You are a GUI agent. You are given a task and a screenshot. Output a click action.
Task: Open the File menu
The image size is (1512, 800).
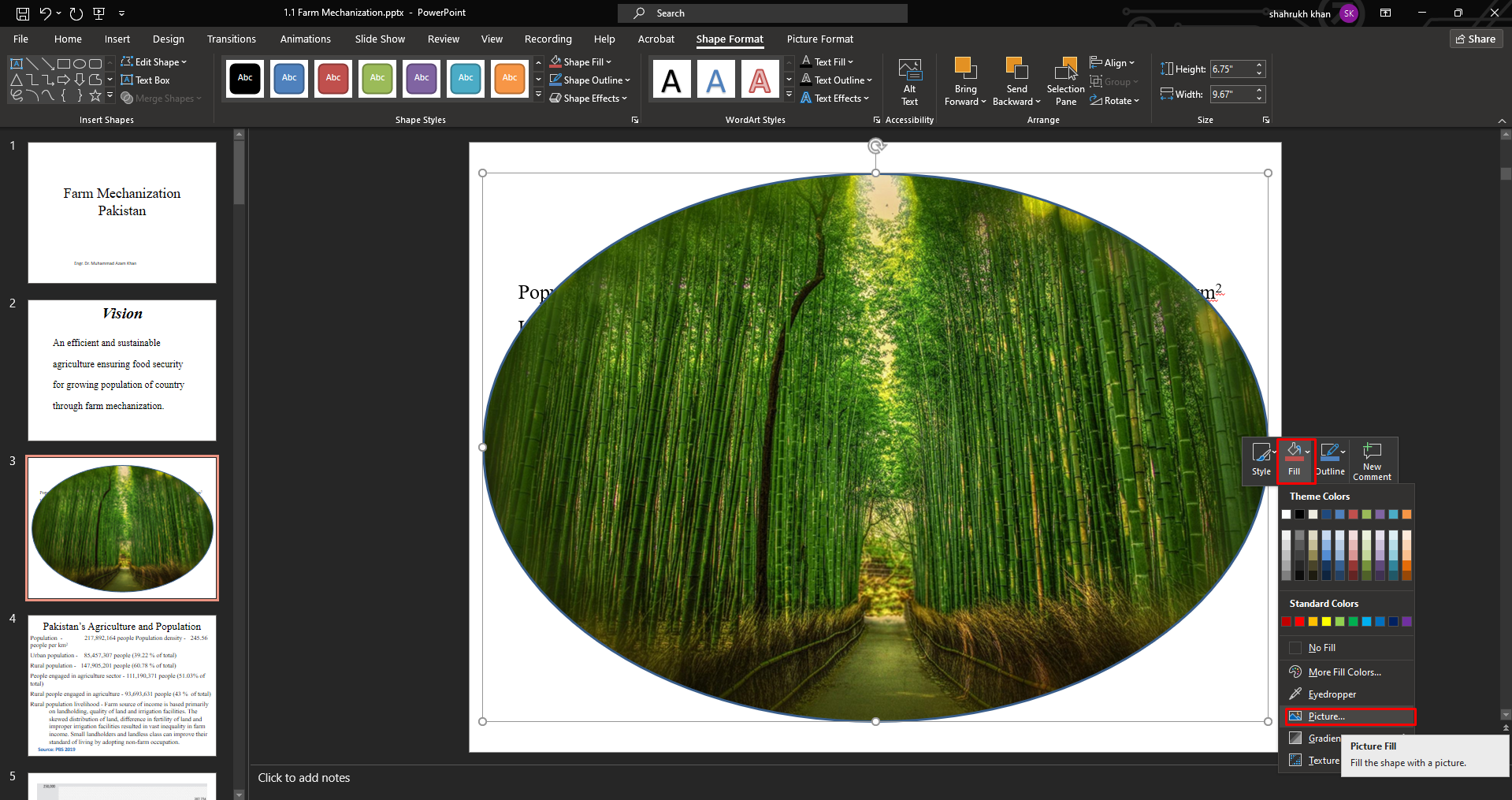click(21, 39)
